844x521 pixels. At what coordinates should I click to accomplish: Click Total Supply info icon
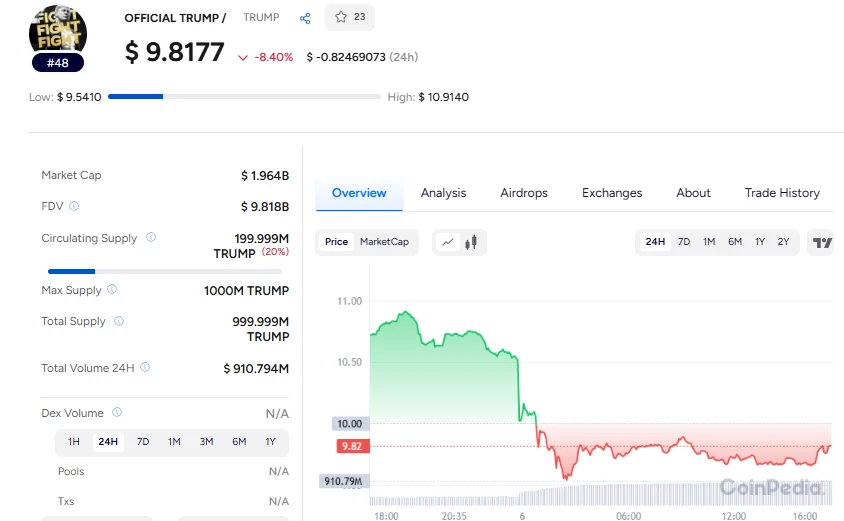tap(119, 321)
